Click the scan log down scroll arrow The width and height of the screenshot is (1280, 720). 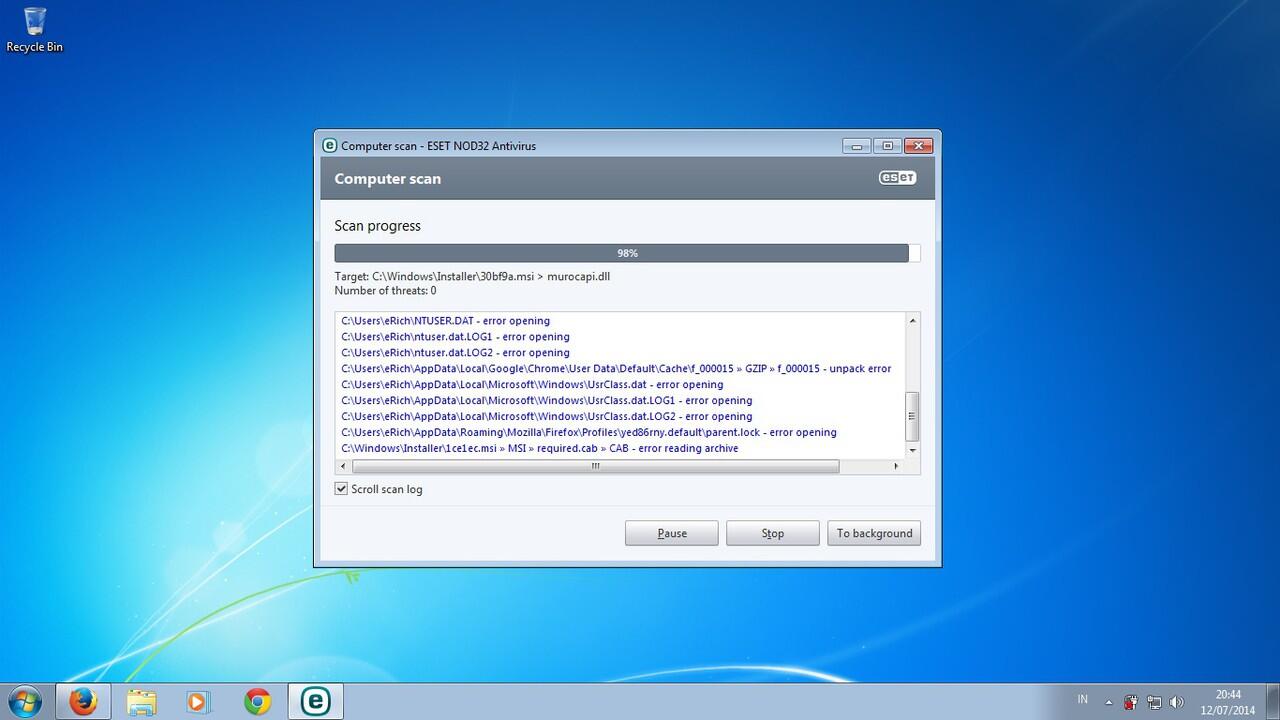pyautogui.click(x=912, y=452)
